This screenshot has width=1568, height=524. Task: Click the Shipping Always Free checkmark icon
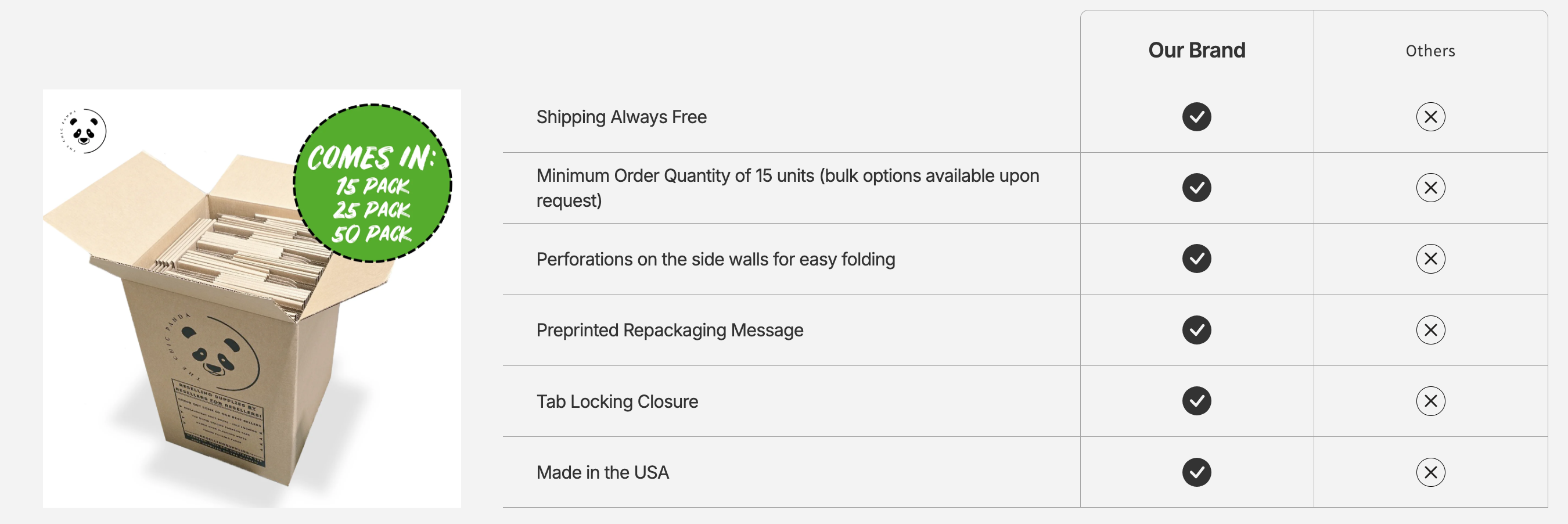coord(1196,117)
